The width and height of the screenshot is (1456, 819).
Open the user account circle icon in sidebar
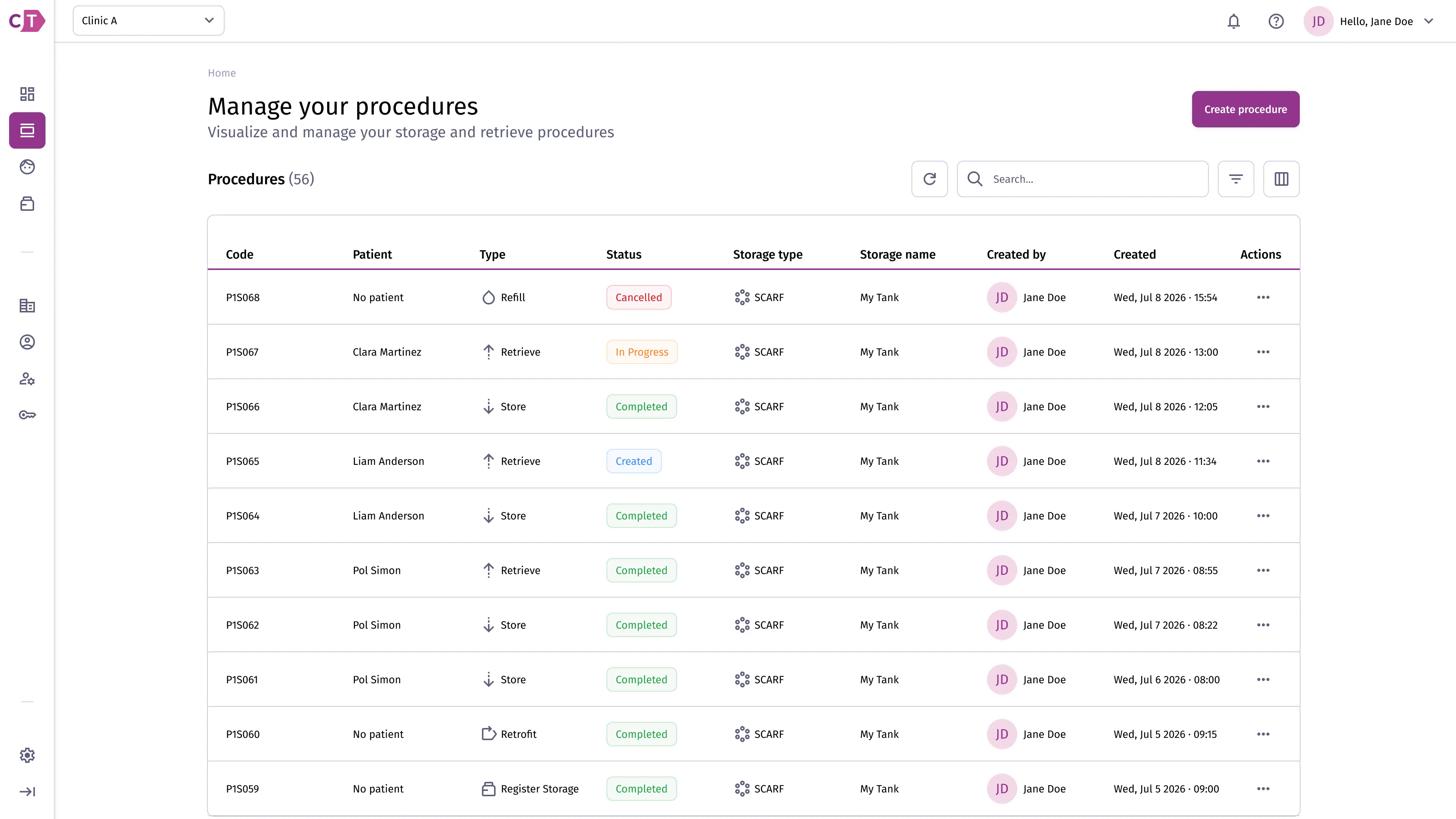[27, 342]
